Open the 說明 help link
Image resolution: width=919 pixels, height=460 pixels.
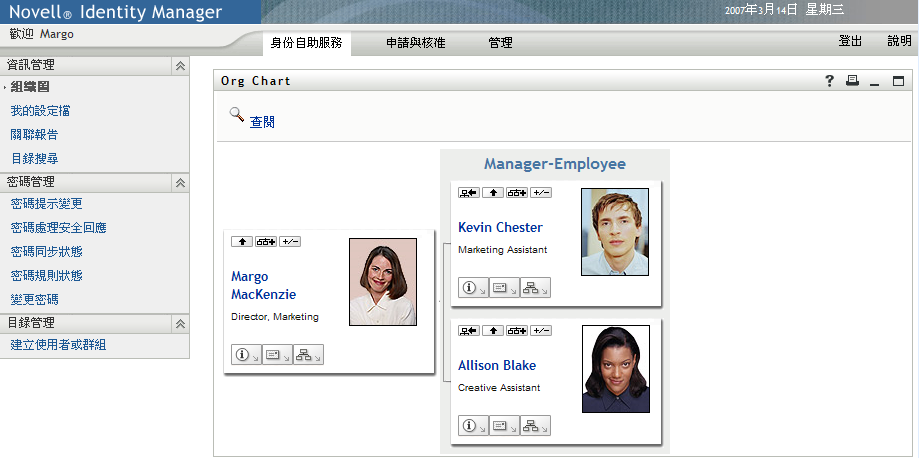[899, 41]
